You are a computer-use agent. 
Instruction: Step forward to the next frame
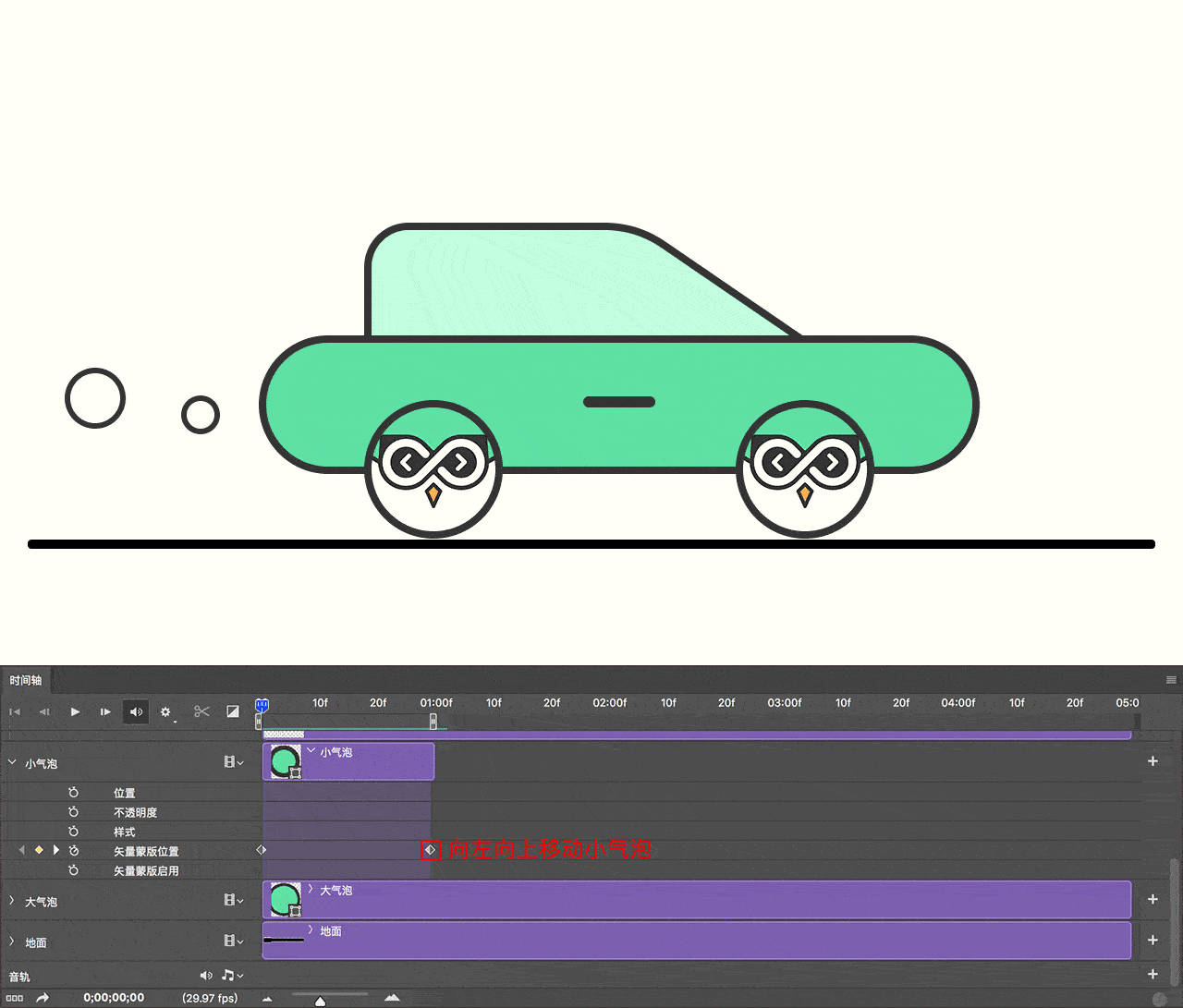coord(105,711)
